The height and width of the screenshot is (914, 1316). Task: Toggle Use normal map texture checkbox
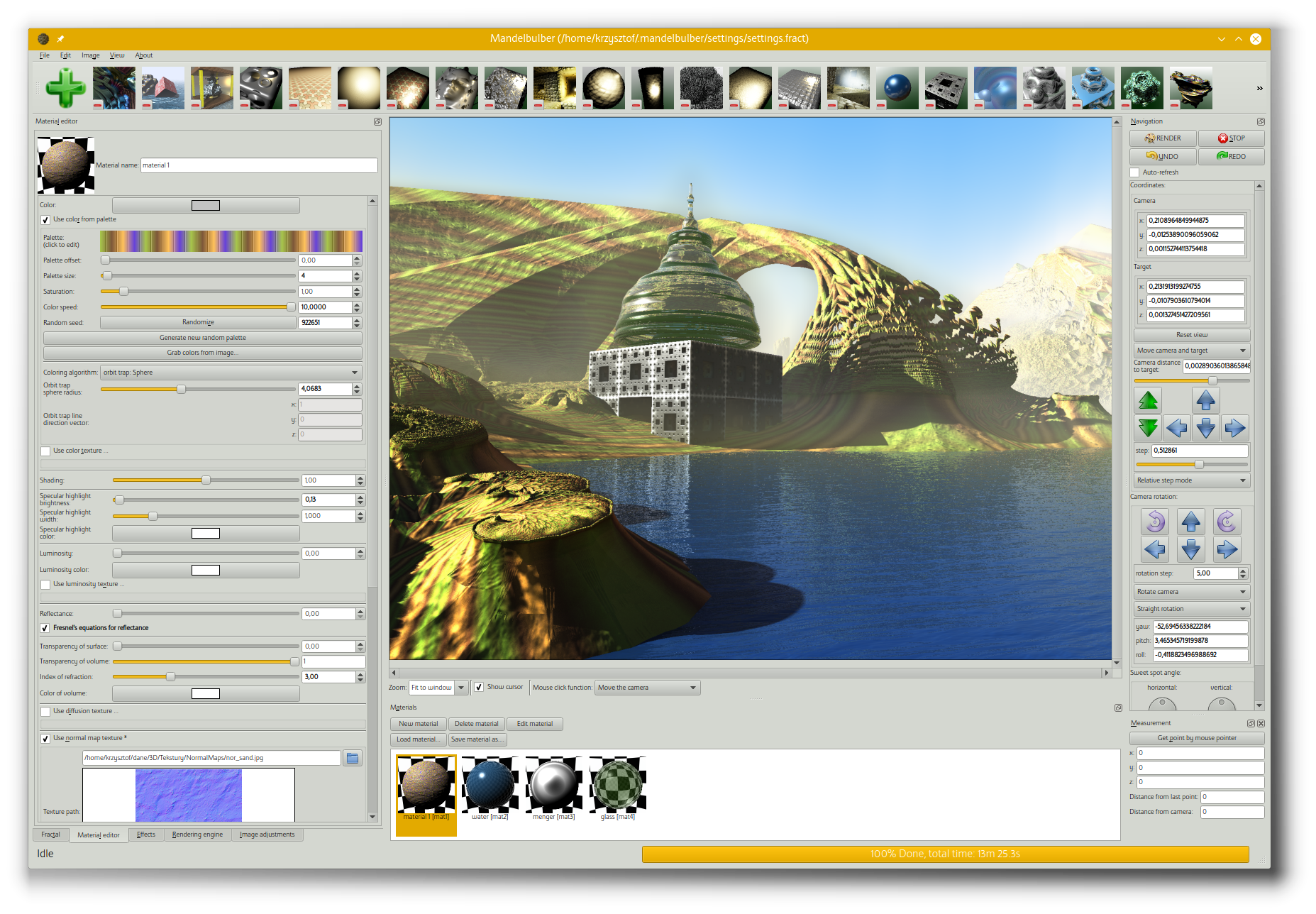pyautogui.click(x=45, y=739)
